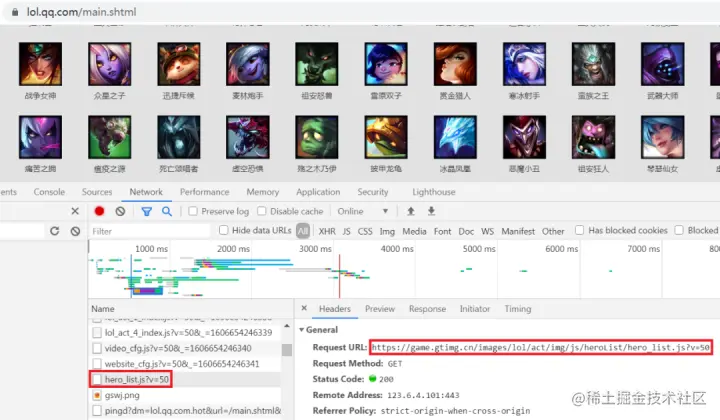Select the Initiator tab

pos(475,309)
